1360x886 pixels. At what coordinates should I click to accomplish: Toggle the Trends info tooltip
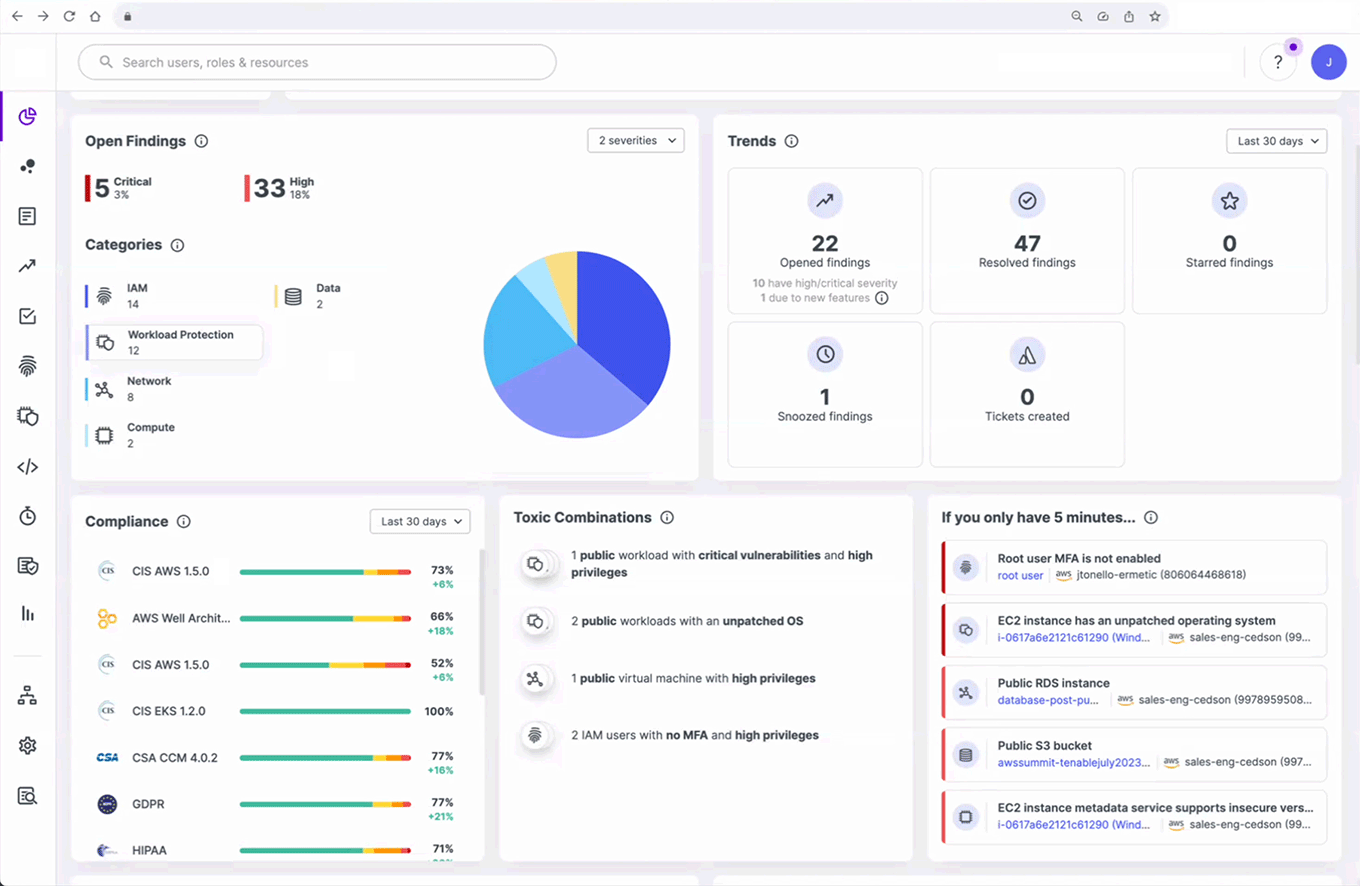[x=791, y=141]
